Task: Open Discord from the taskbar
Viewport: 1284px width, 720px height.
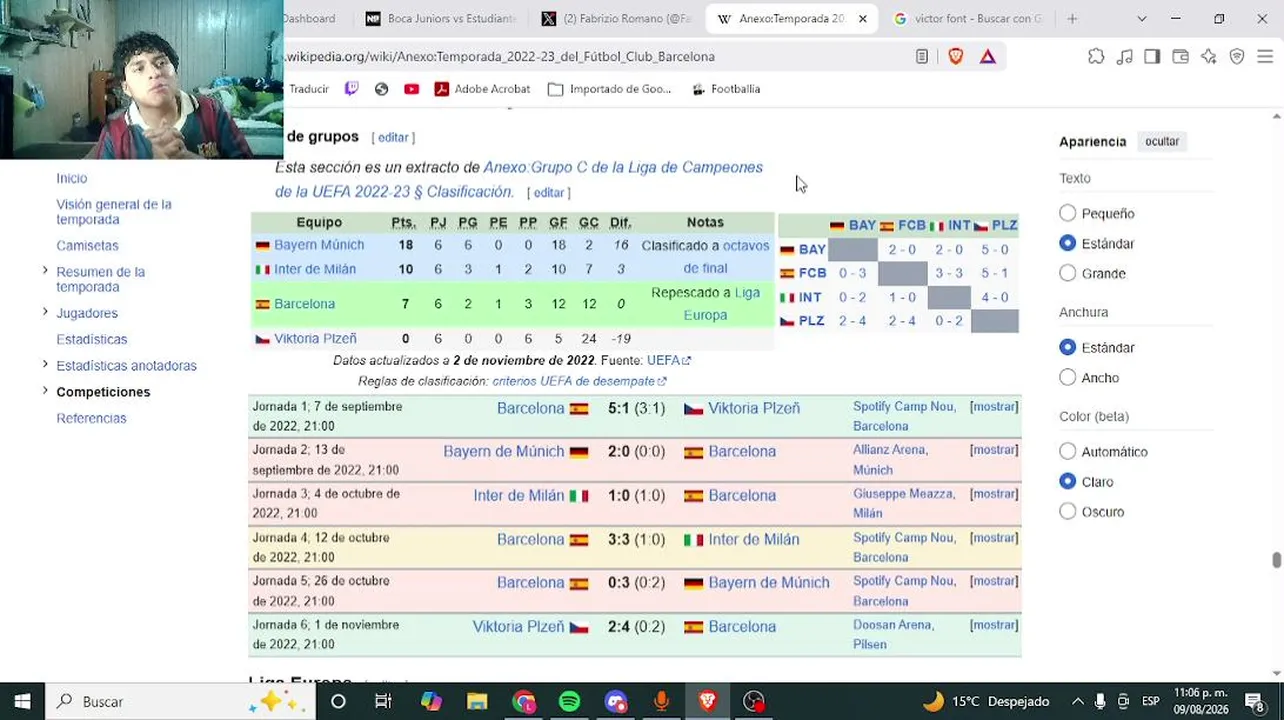Action: [615, 701]
